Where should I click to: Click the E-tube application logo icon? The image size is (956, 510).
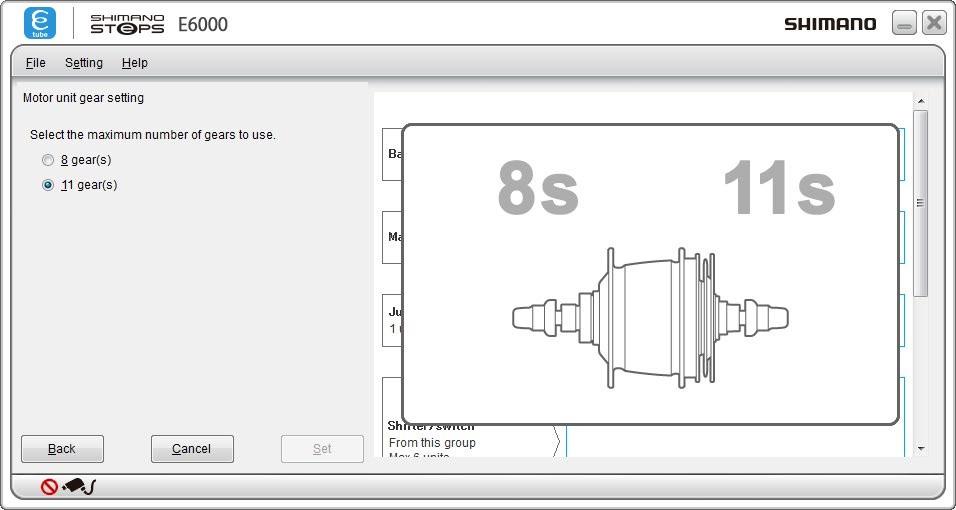(40, 23)
